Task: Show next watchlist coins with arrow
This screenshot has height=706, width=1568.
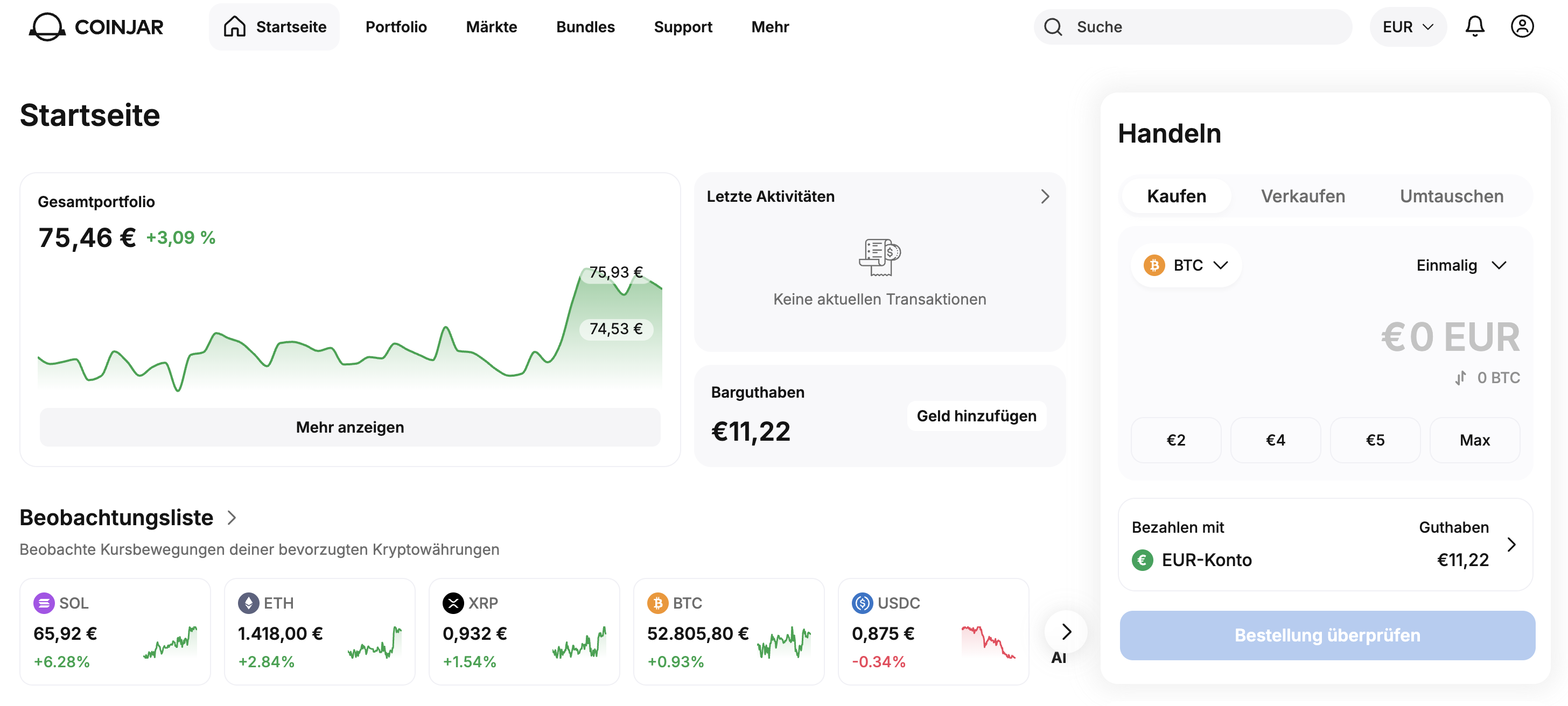Action: (1066, 632)
